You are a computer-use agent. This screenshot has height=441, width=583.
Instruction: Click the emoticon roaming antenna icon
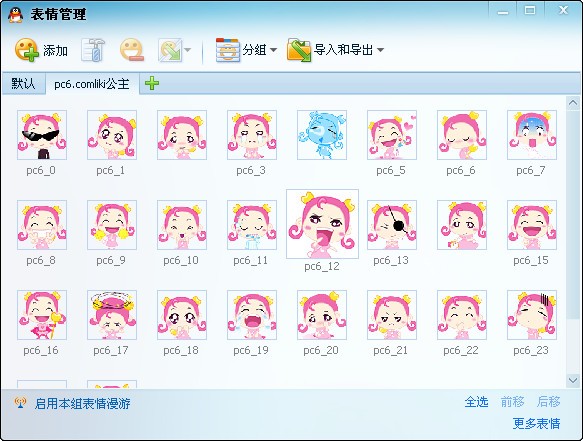coord(20,402)
